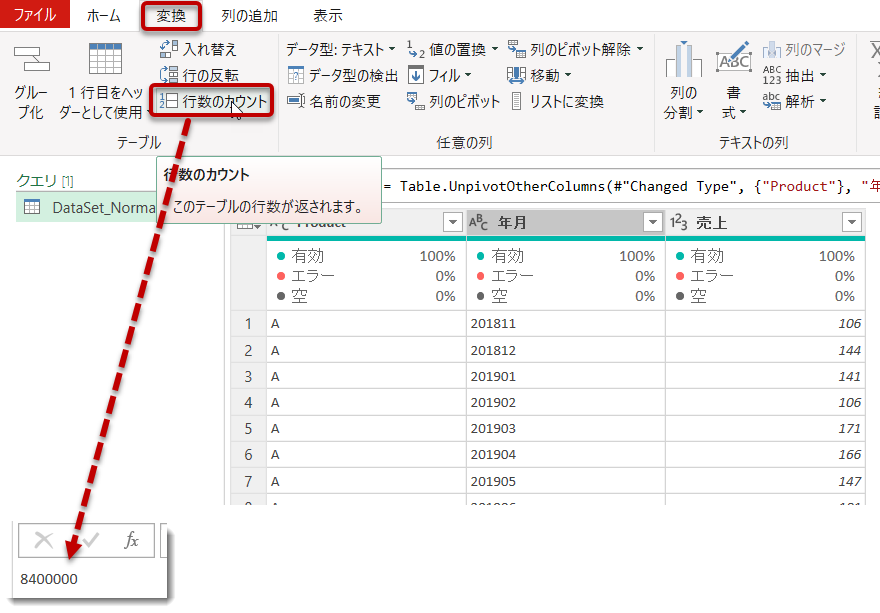Click 値の置換 icon
The image size is (880, 613).
416,49
